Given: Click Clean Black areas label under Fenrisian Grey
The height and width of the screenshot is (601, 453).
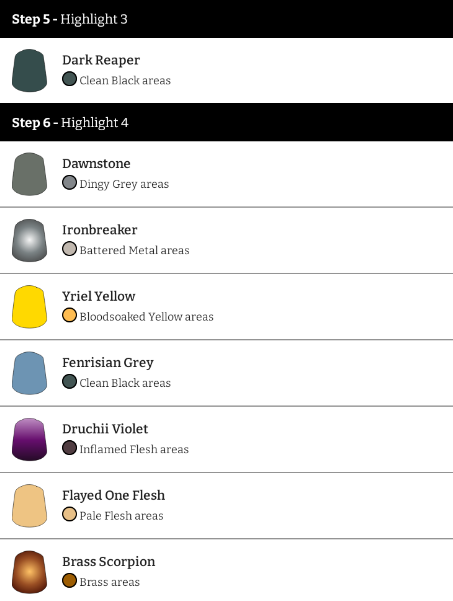Looking at the screenshot, I should click(x=125, y=383).
